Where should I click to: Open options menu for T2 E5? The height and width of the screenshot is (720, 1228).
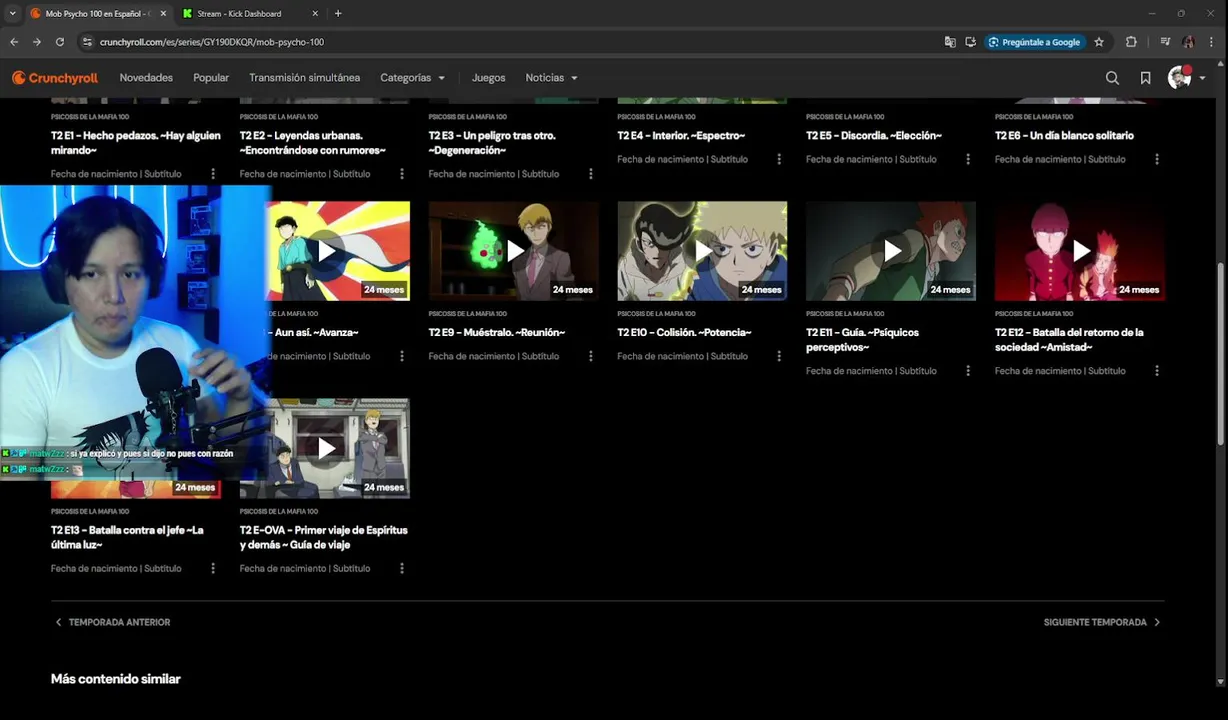968,159
